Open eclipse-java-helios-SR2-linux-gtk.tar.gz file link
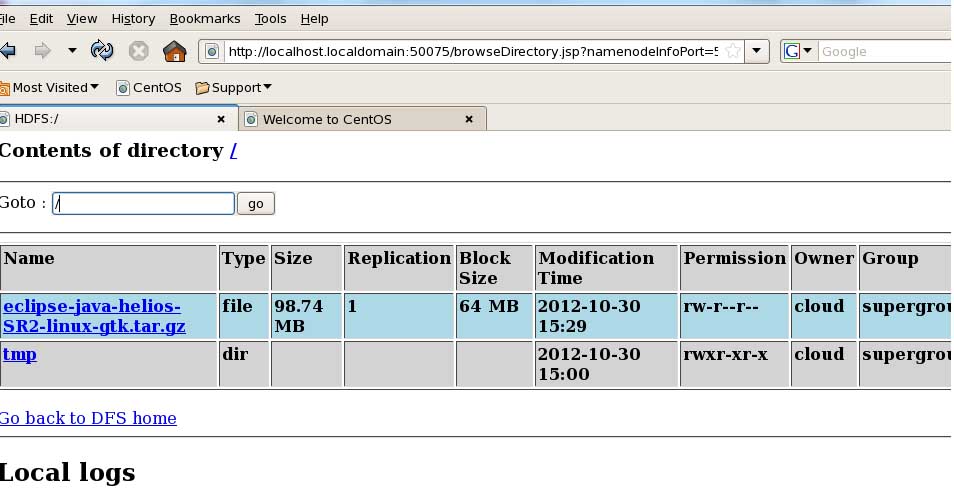Image resolution: width=954 pixels, height=488 pixels. point(94,316)
